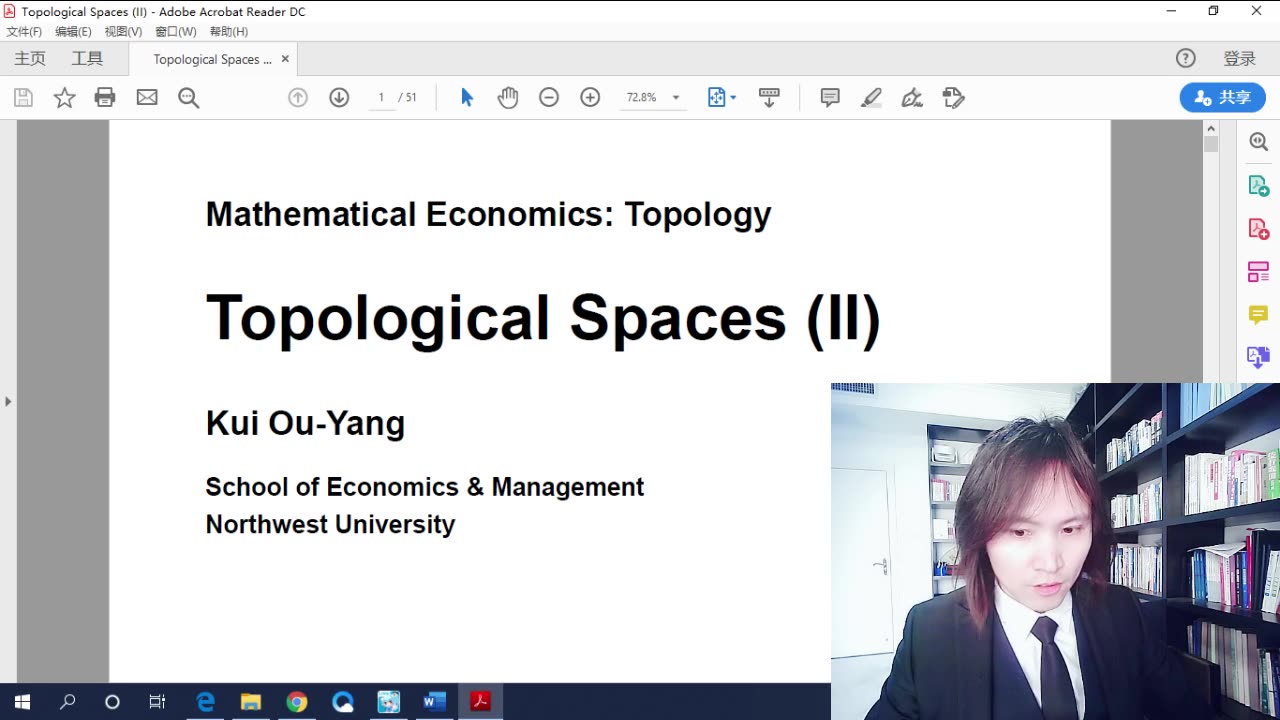Open the 窗口(W) menu
Image resolution: width=1280 pixels, height=720 pixels.
click(x=176, y=32)
